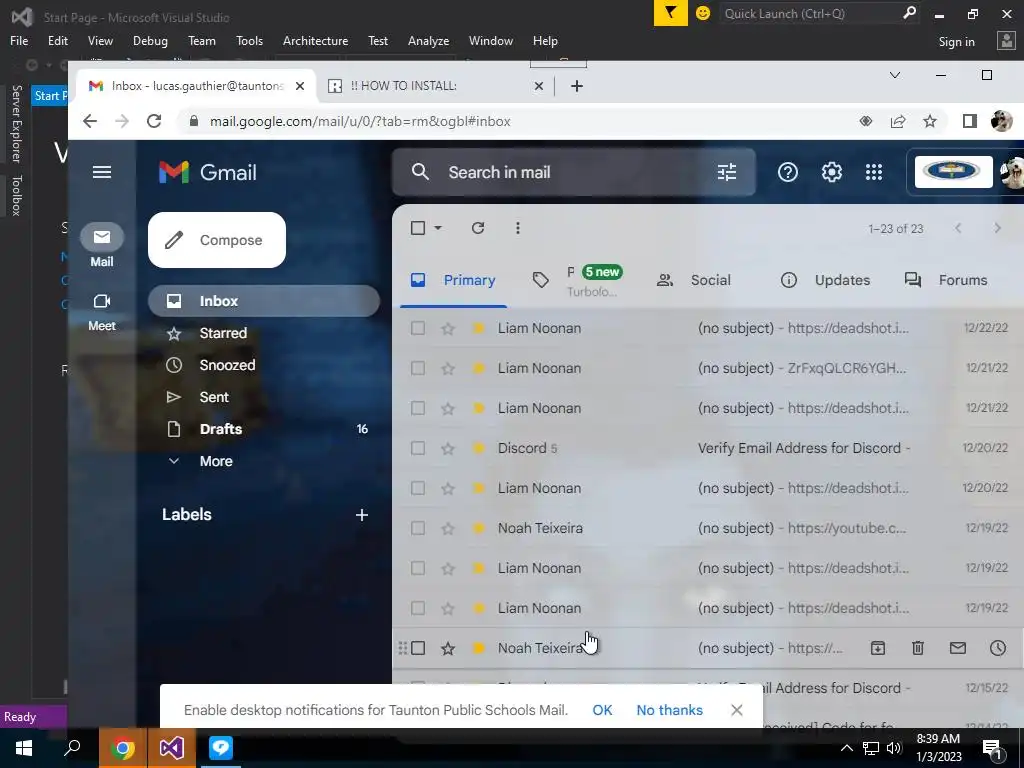The image size is (1024, 768).
Task: Share this page from address bar
Action: (898, 121)
